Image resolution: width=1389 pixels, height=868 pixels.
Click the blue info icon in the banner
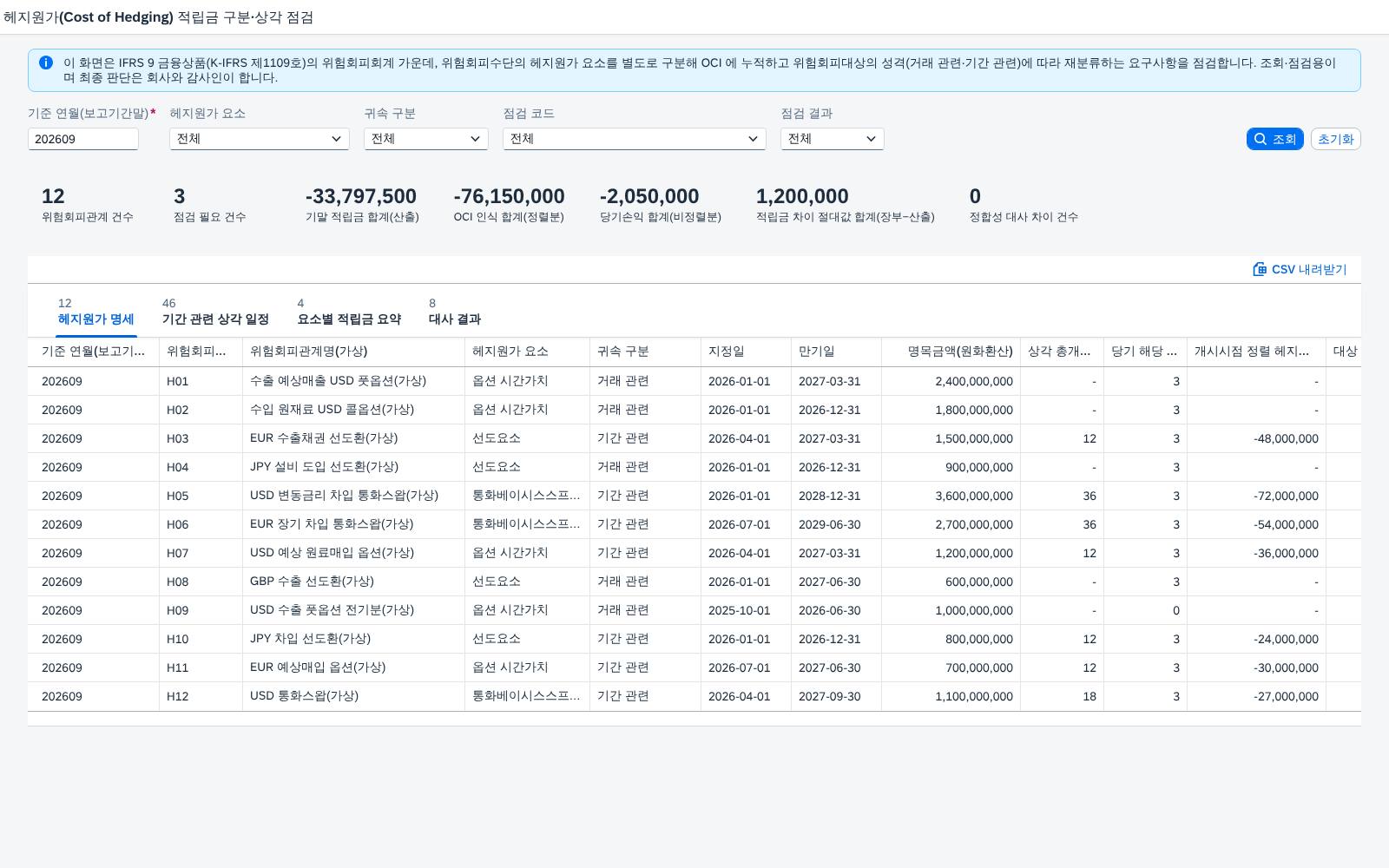click(x=46, y=62)
